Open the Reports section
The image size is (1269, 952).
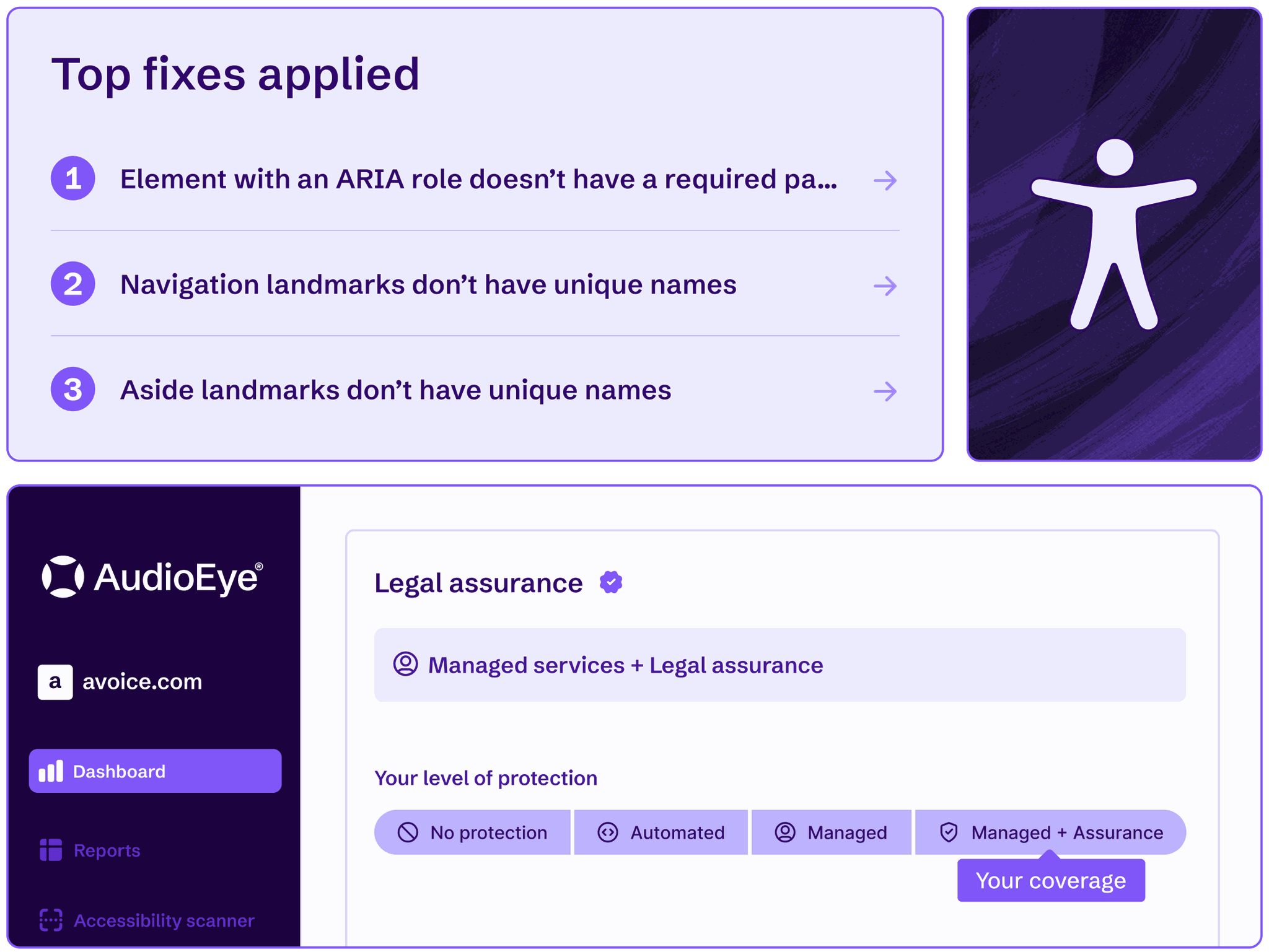[106, 850]
